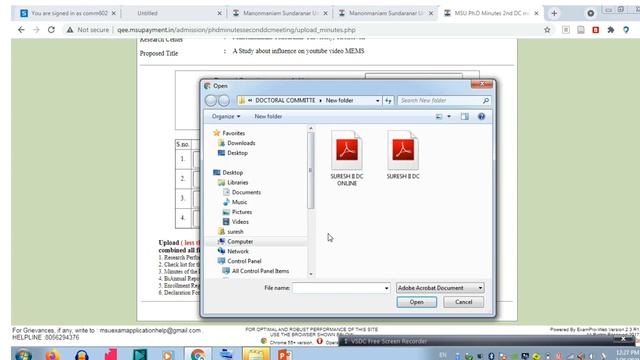Screen dimensions: 640x360
Task: Click the File name input field
Action: [x=338, y=288]
